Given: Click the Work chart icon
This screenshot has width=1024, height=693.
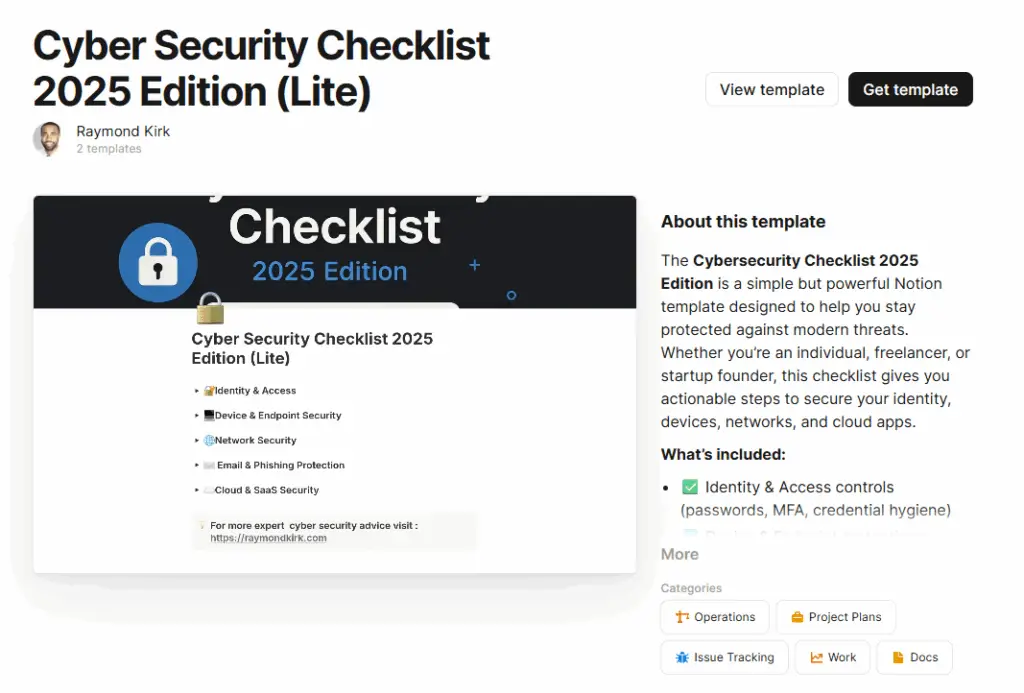Looking at the screenshot, I should (817, 657).
